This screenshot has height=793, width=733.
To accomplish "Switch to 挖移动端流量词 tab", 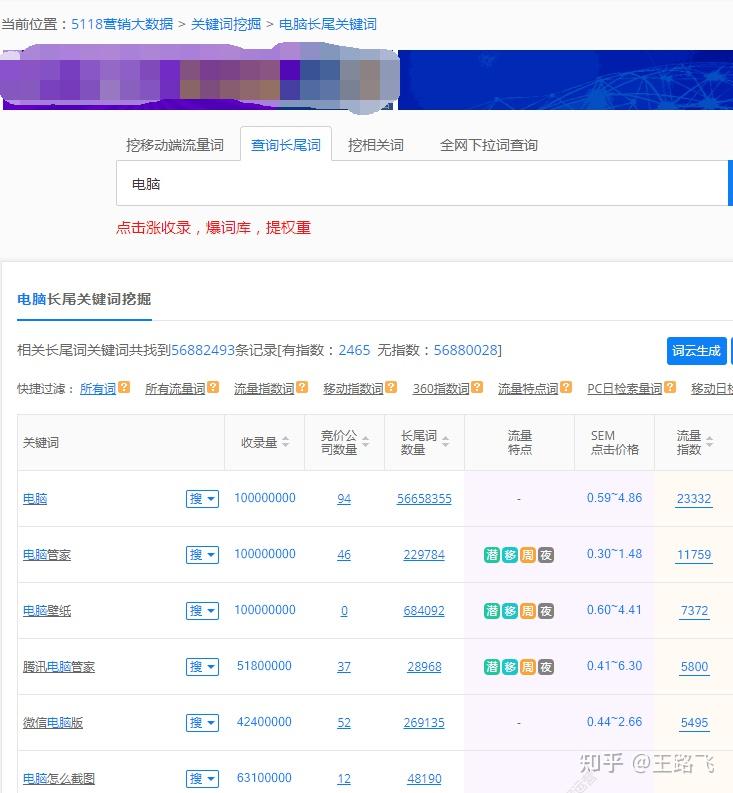I will click(x=175, y=146).
